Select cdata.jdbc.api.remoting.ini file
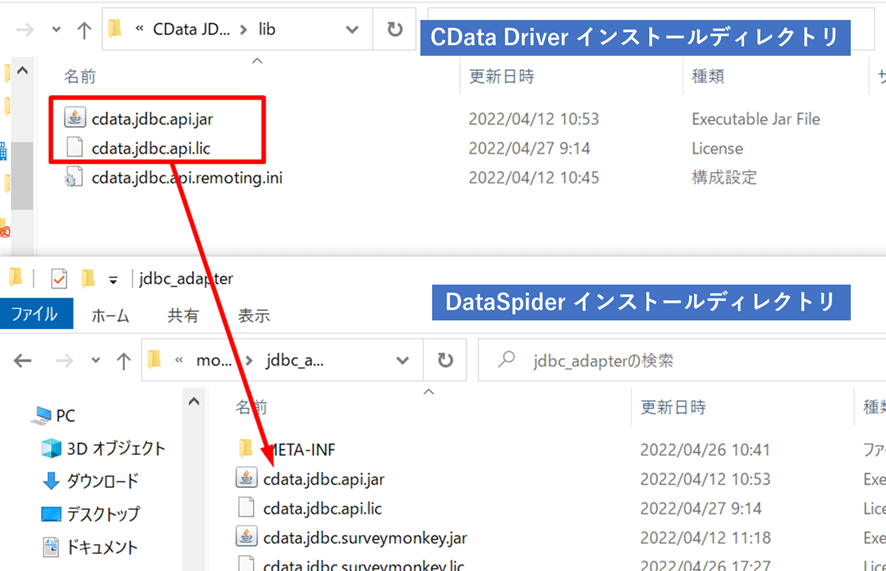 187,178
